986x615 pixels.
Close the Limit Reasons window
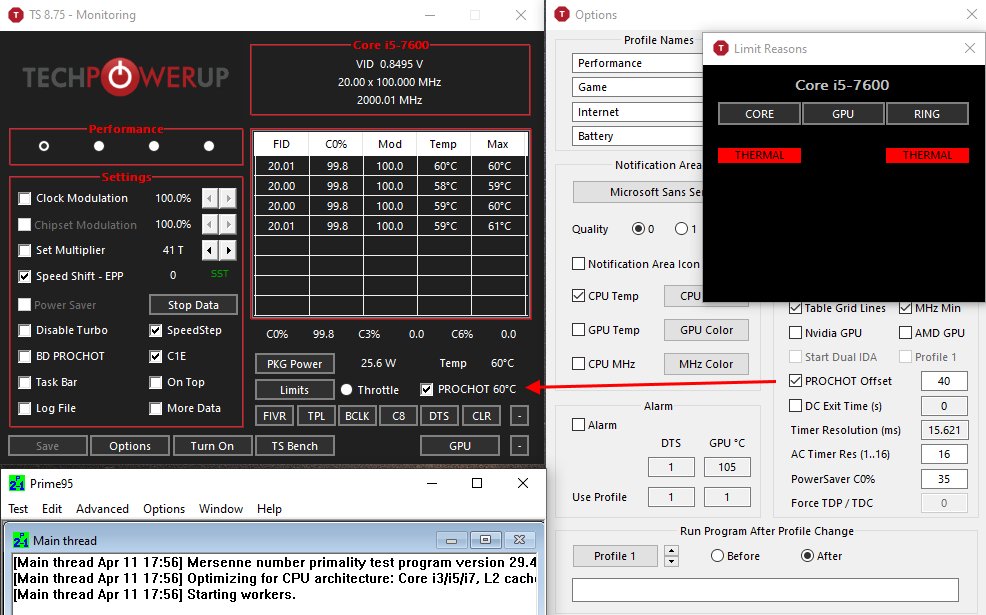(x=969, y=48)
